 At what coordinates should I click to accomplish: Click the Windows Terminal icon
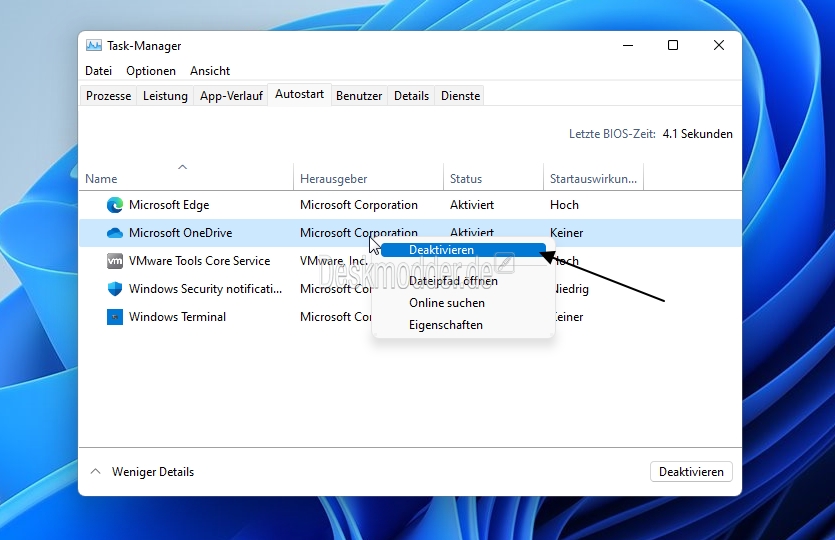coord(114,317)
